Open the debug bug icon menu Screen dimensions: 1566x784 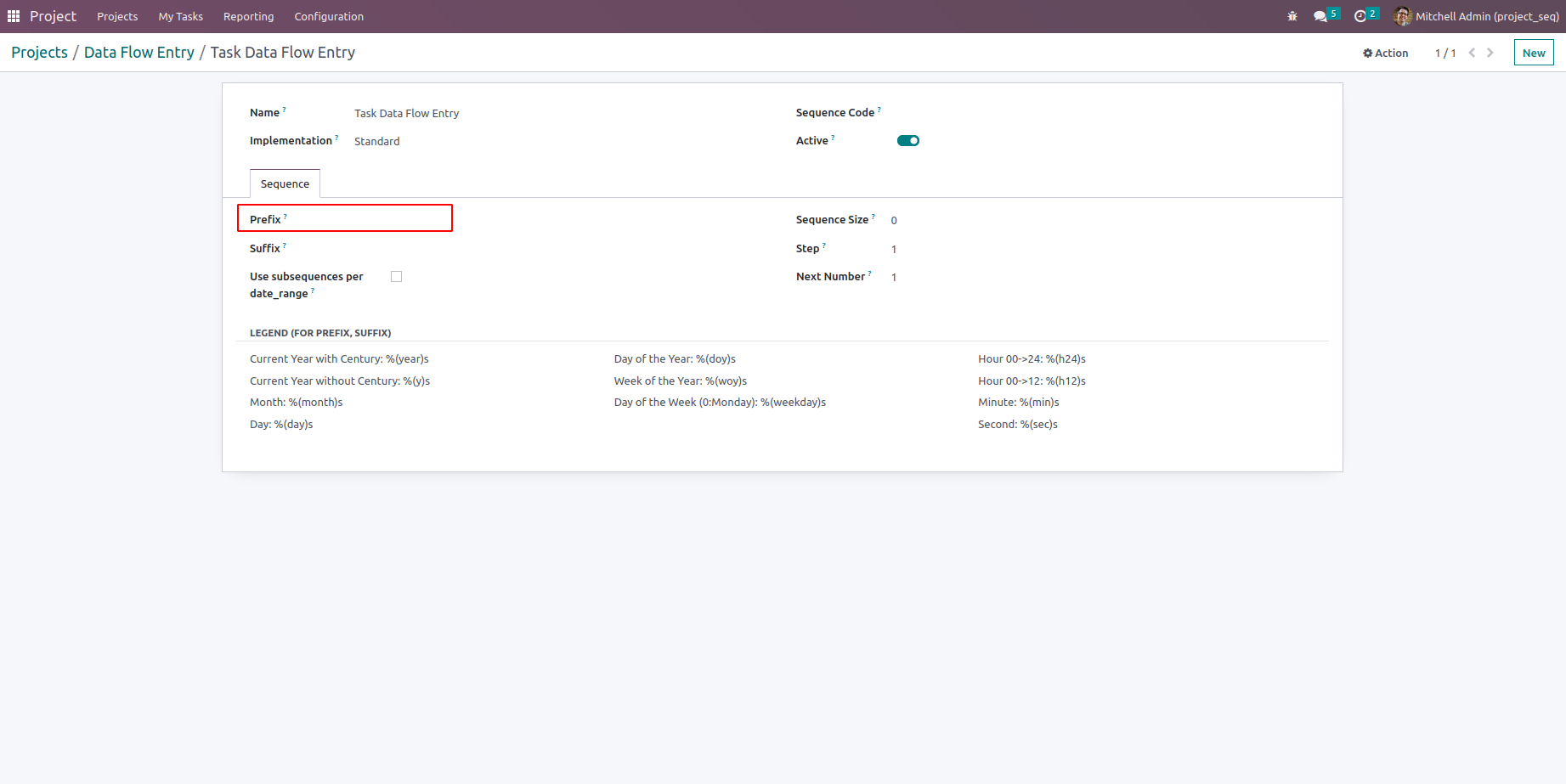[x=1292, y=16]
